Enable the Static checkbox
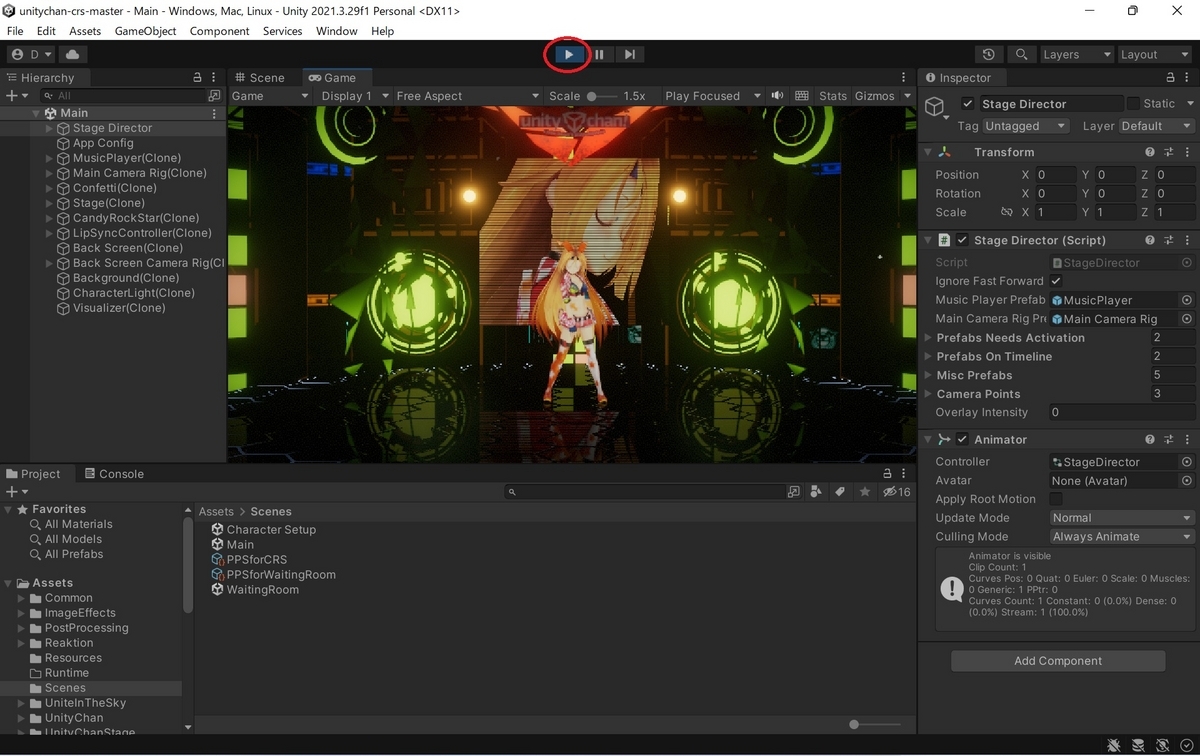 [x=1132, y=104]
